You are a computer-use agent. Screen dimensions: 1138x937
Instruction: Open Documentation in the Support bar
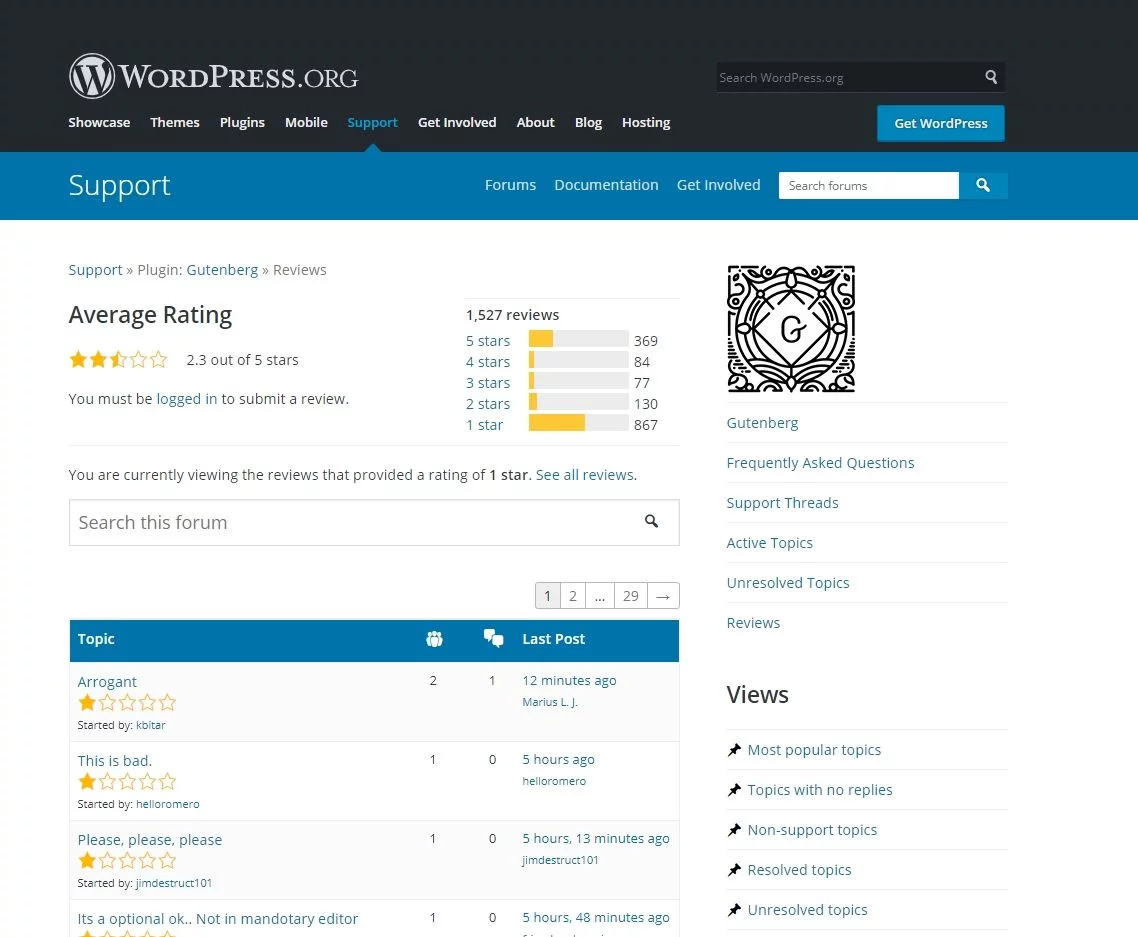click(607, 185)
